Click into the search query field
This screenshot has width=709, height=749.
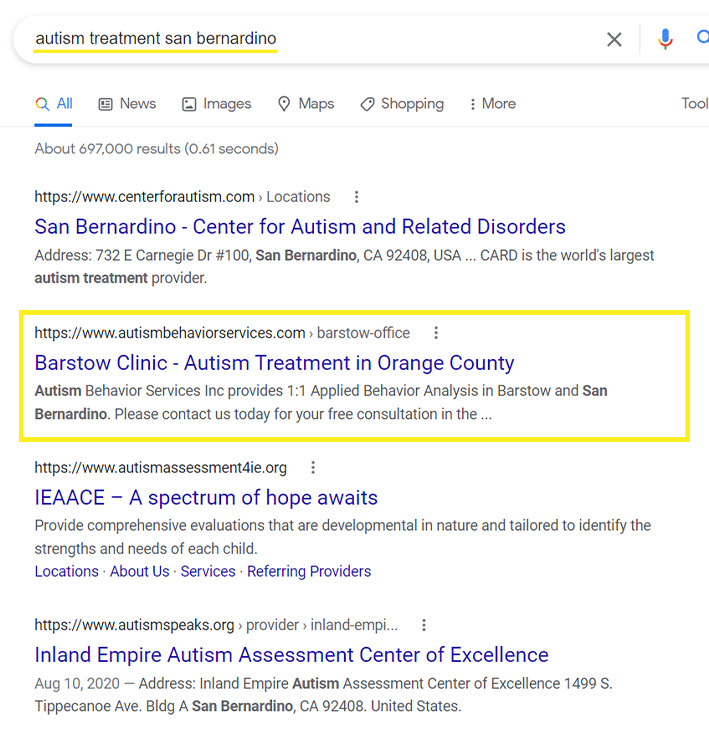click(306, 39)
